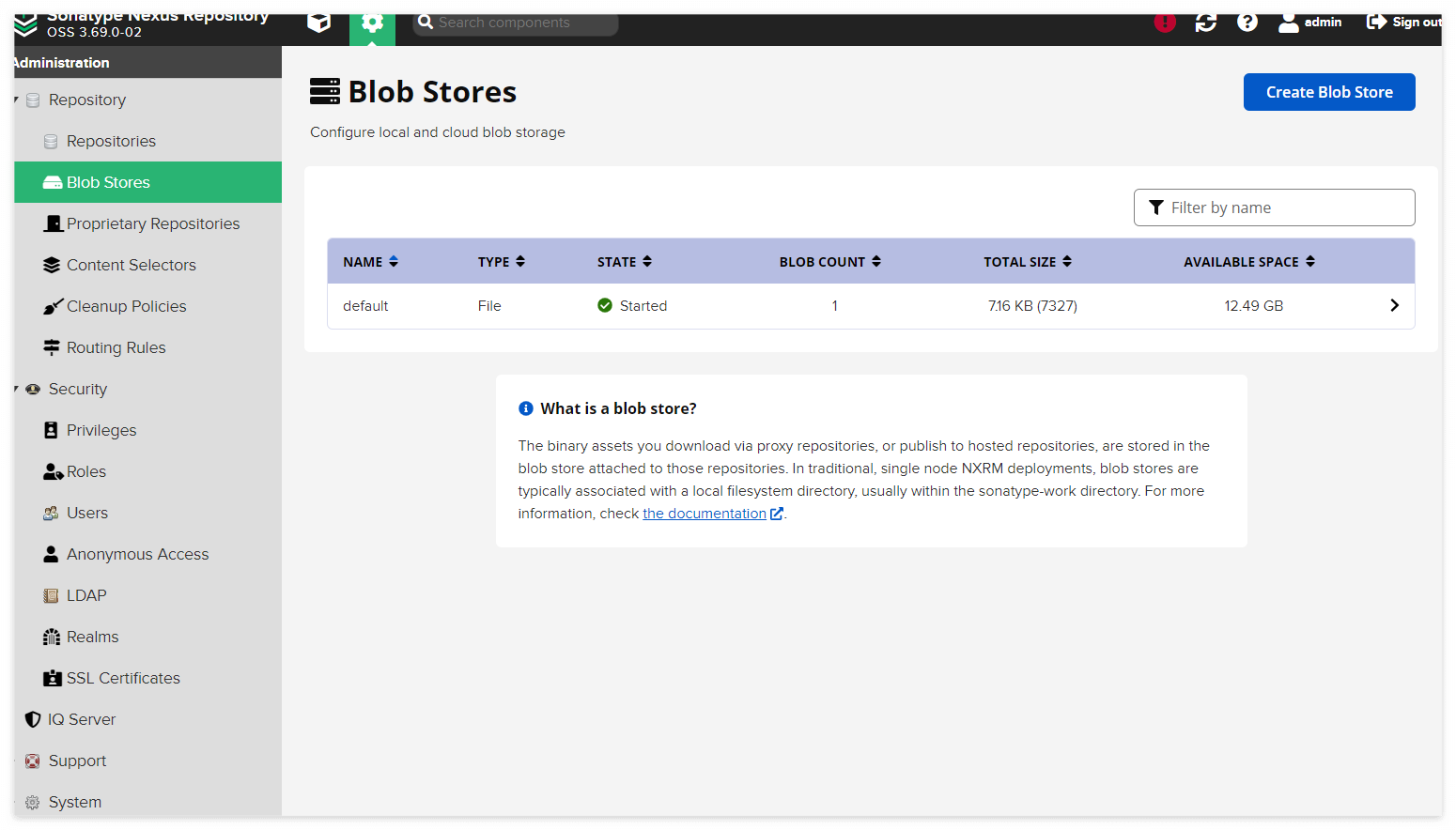Click the Administration gear icon
This screenshot has width=1456, height=830.
click(372, 23)
